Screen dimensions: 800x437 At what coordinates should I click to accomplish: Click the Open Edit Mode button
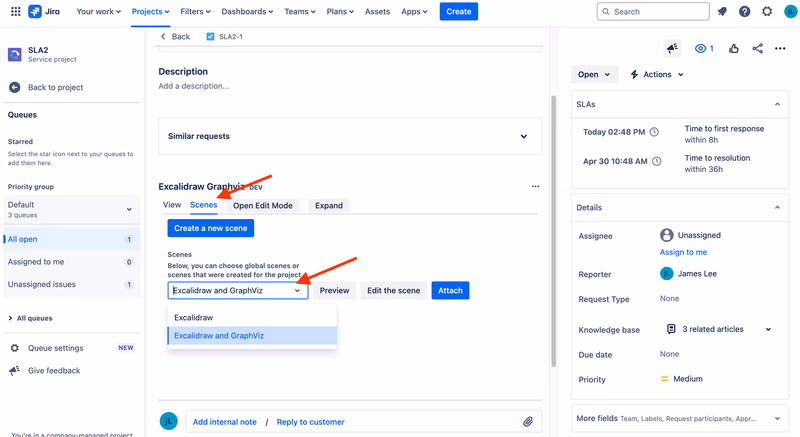[263, 205]
